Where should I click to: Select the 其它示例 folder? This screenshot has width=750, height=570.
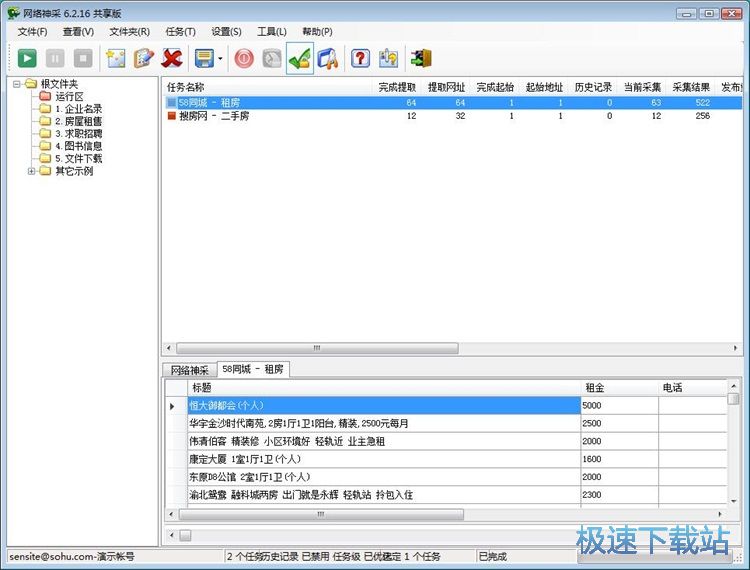click(x=74, y=171)
